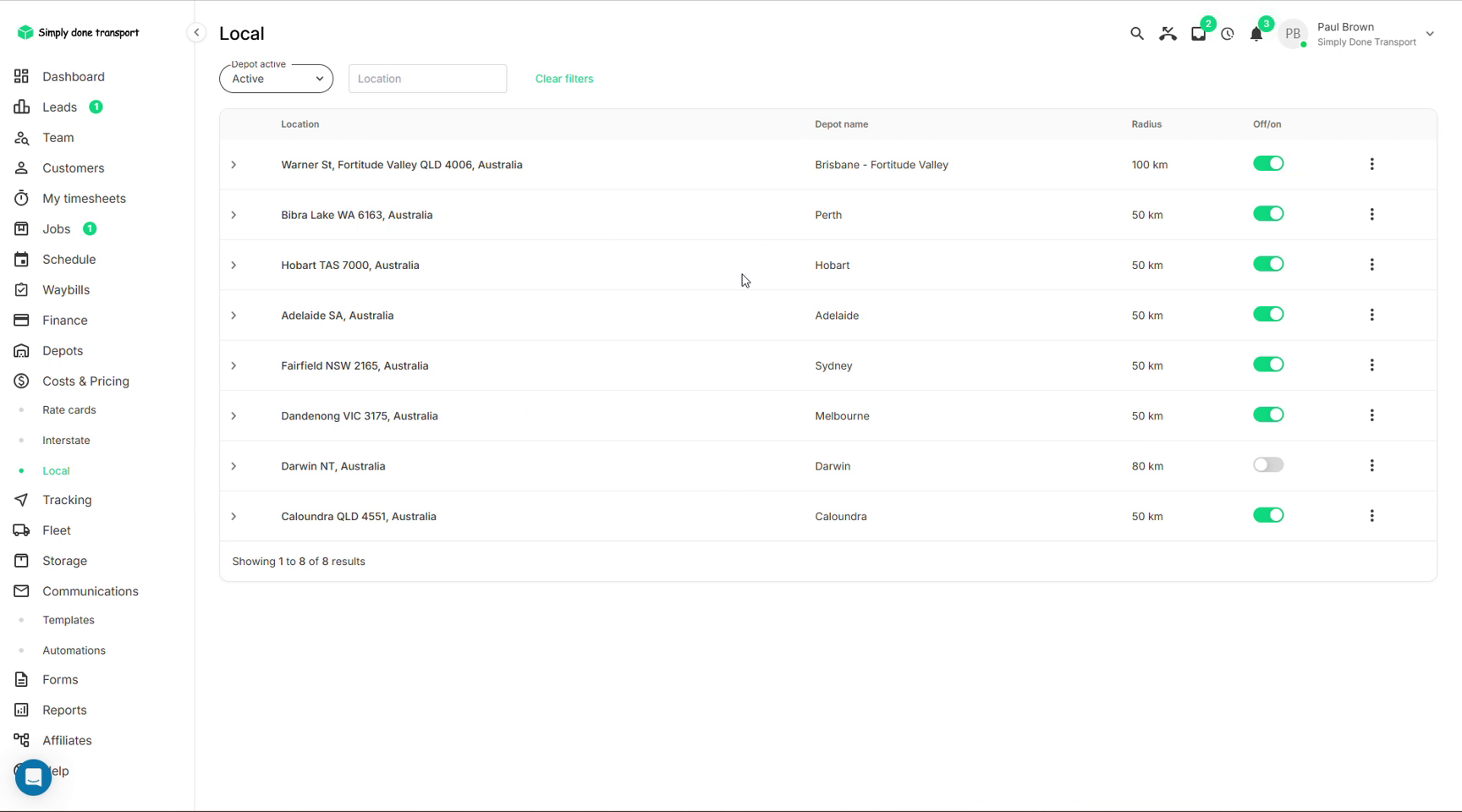
Task: Open the Tracking section in the sidebar
Action: [67, 500]
